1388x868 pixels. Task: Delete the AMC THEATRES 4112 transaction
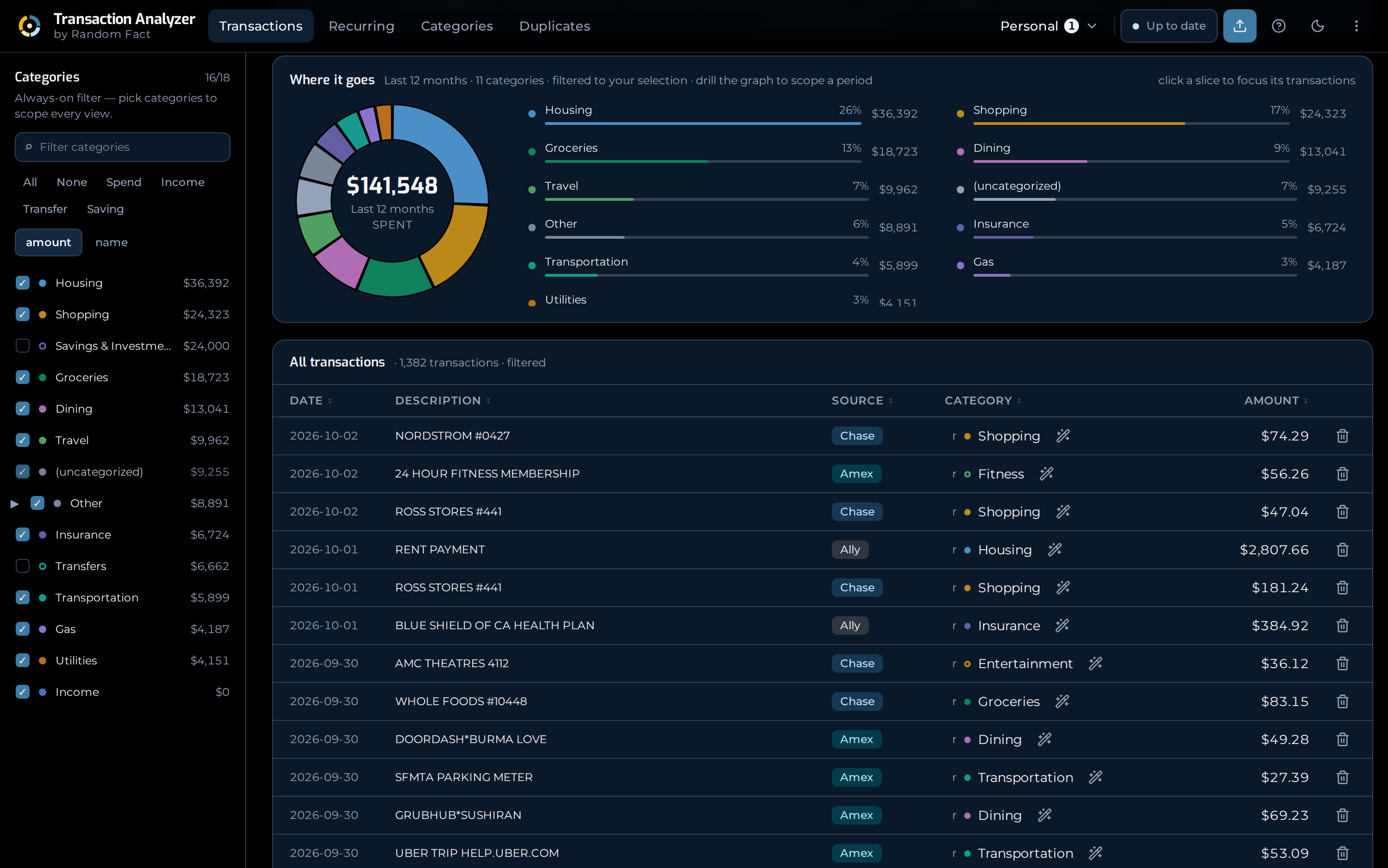coord(1342,663)
